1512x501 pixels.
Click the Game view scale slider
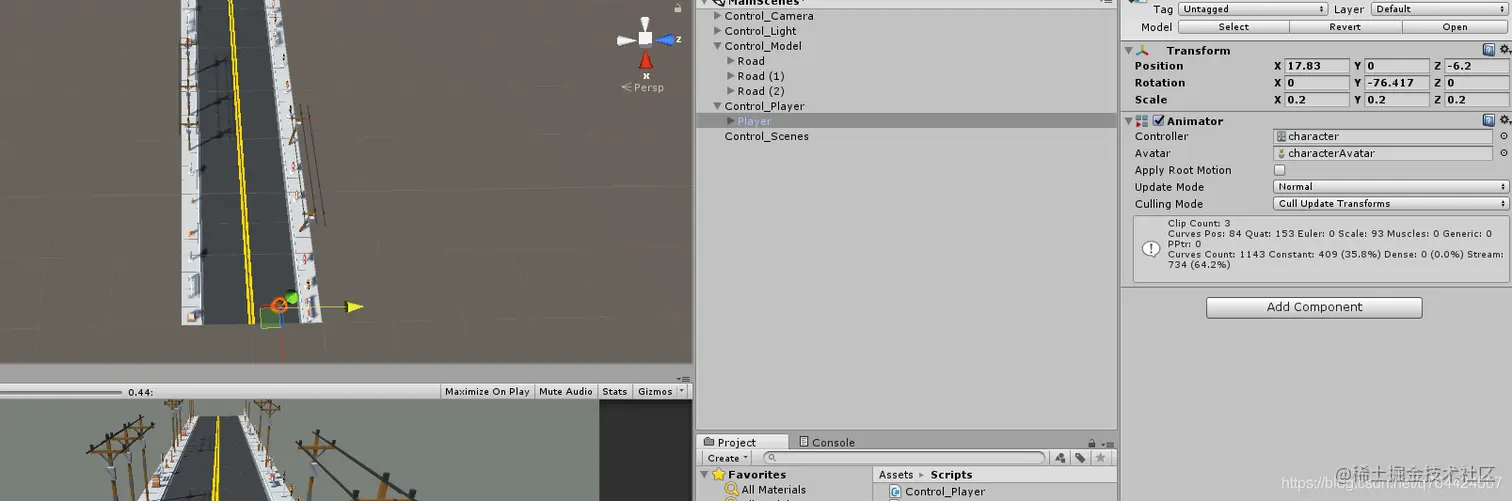(61, 392)
